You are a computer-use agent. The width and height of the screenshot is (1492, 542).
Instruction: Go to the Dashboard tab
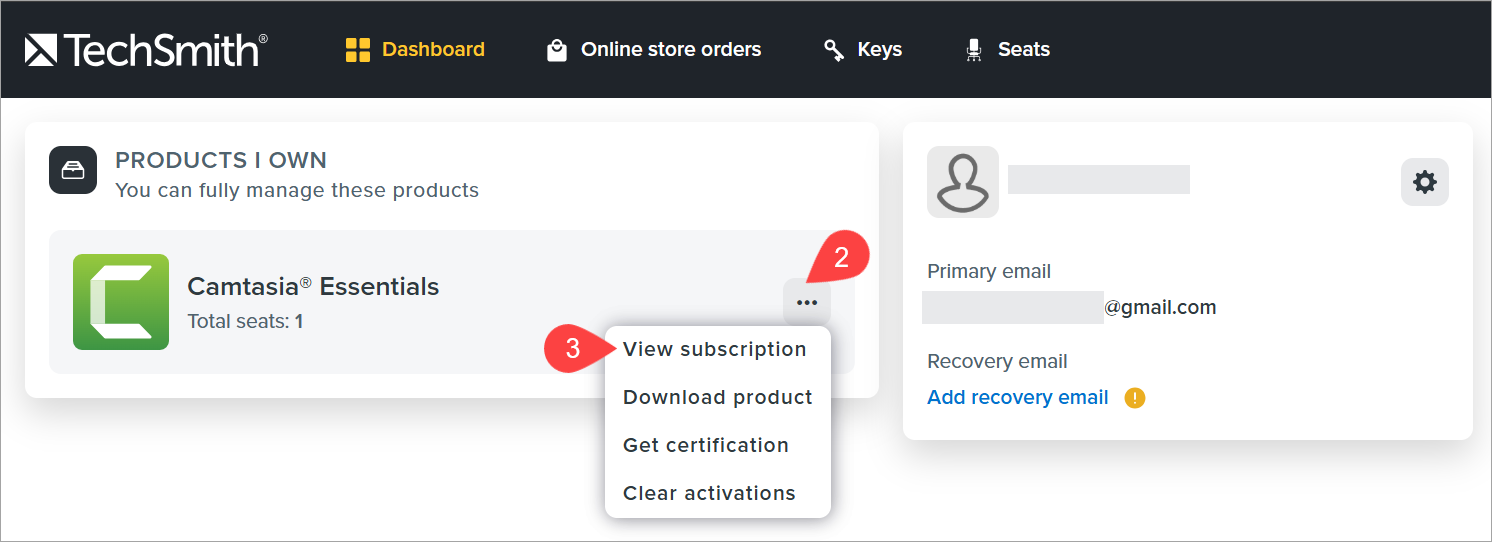coord(433,49)
